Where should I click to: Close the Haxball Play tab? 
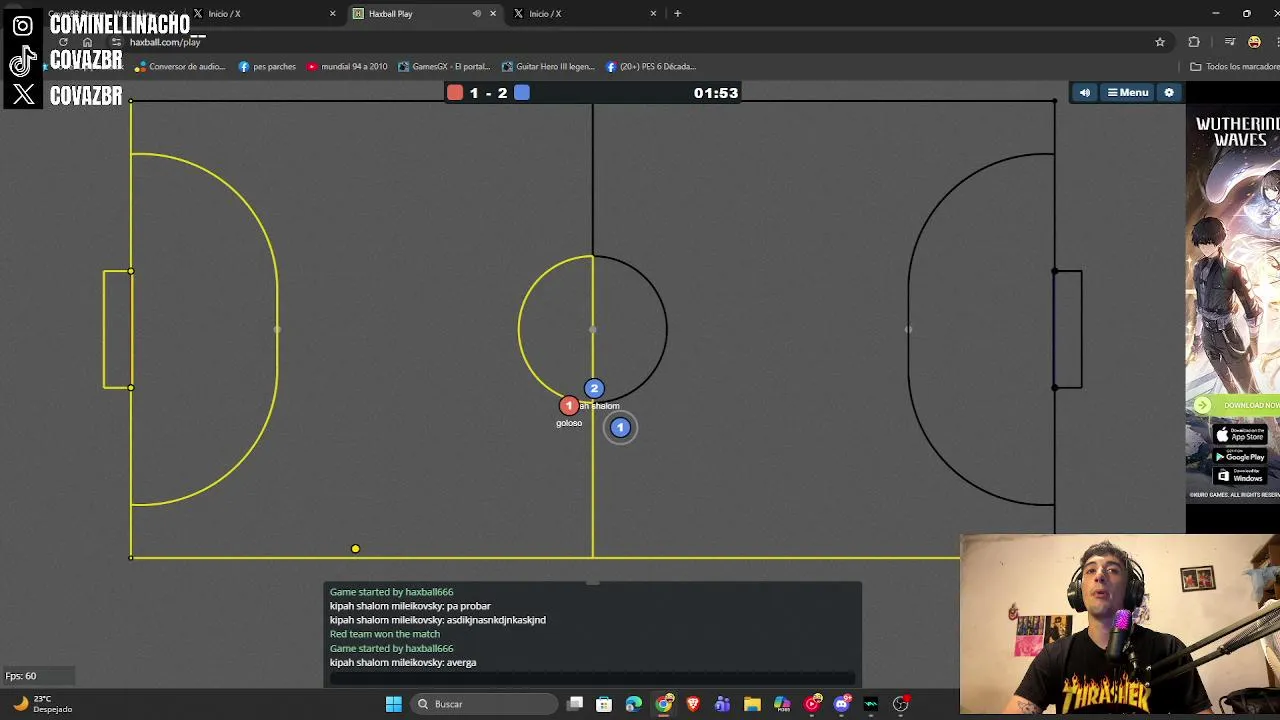point(493,14)
